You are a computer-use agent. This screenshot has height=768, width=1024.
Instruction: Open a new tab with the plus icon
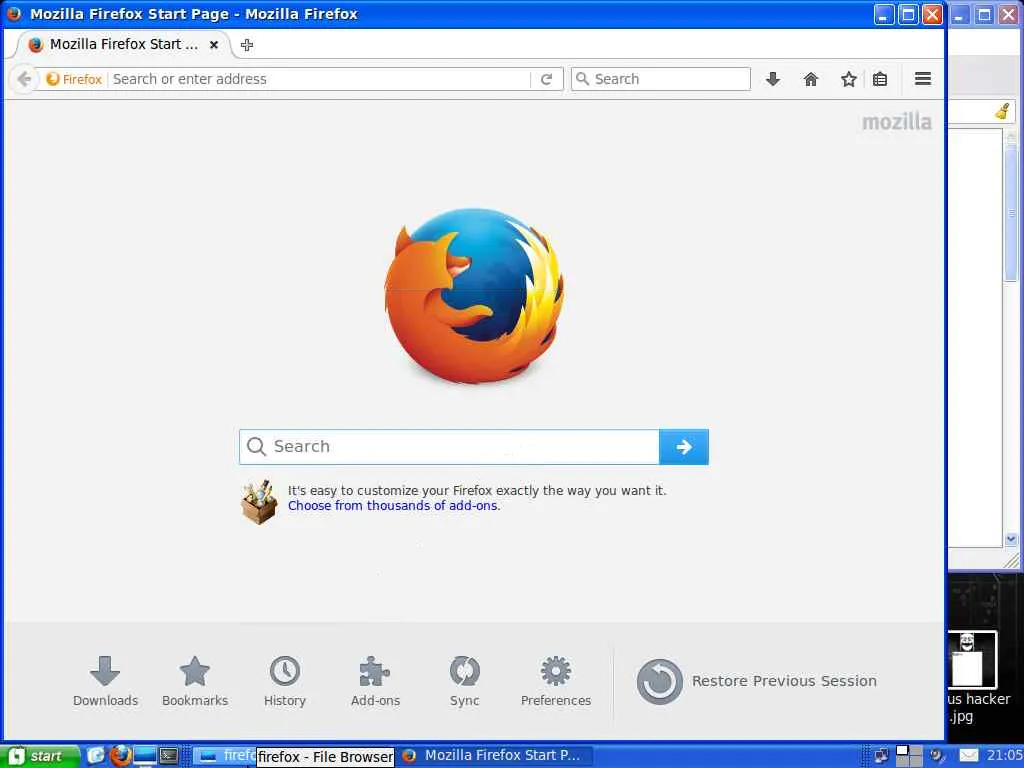pos(247,45)
